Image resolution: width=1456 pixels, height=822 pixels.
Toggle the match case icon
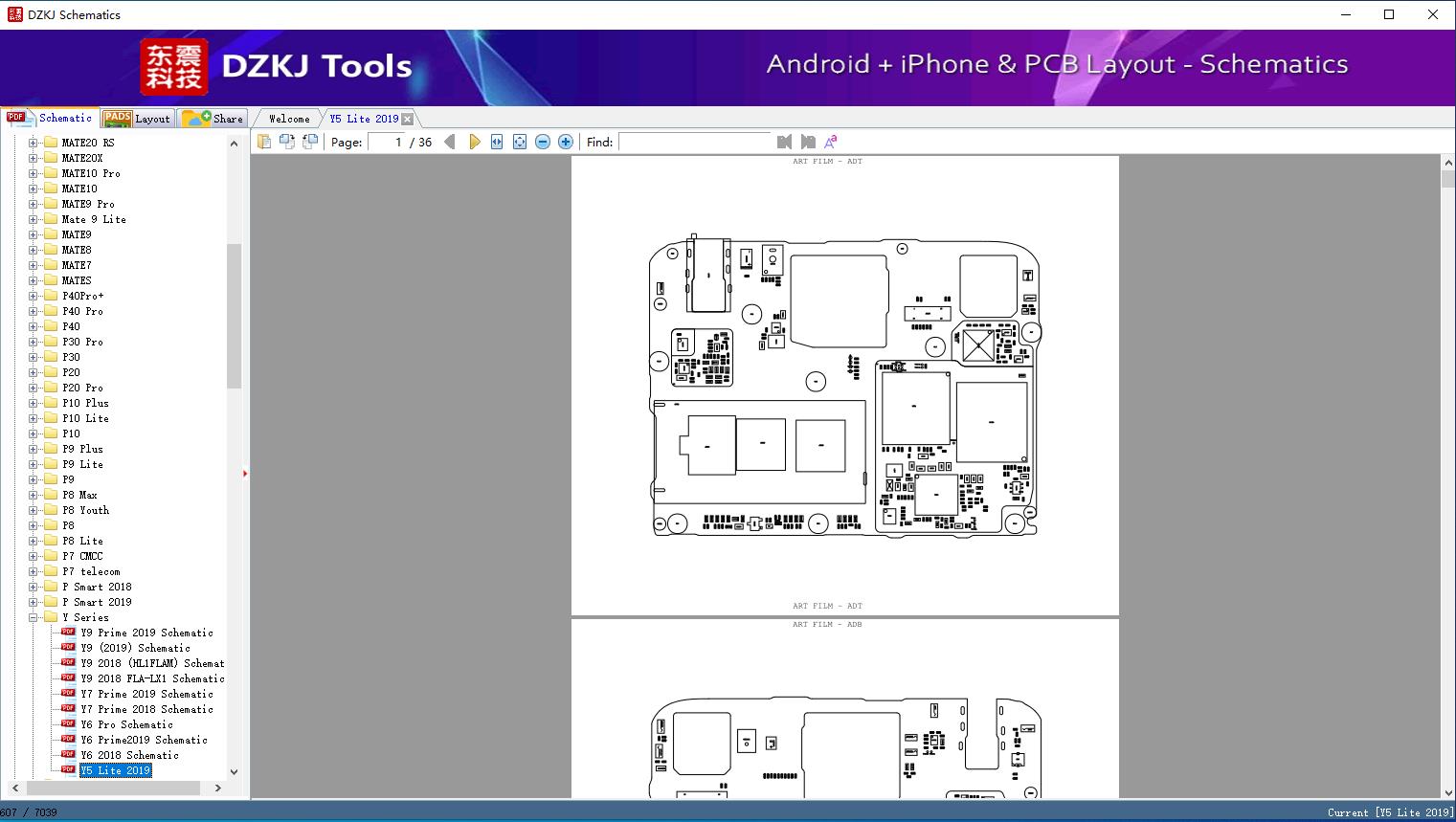(831, 142)
